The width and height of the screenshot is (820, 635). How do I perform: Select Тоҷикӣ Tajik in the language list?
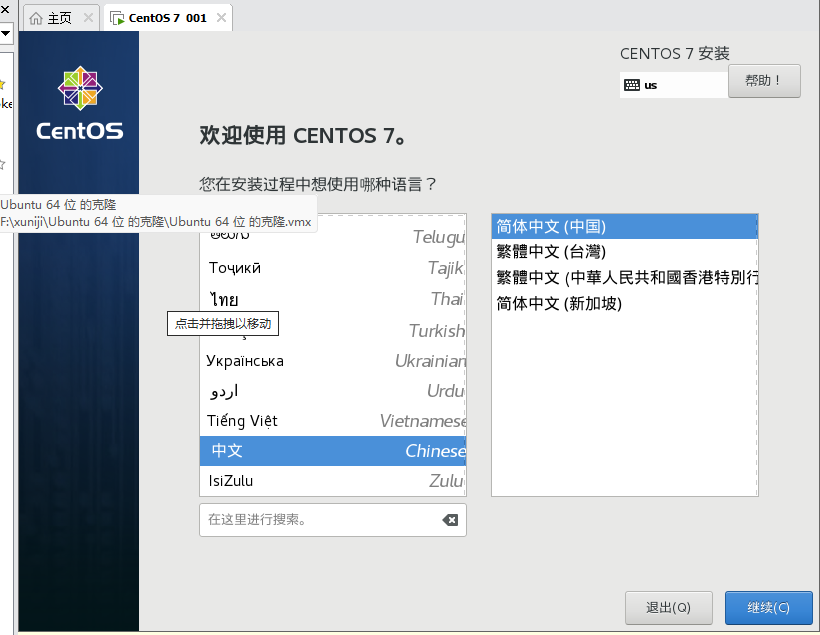click(x=333, y=268)
